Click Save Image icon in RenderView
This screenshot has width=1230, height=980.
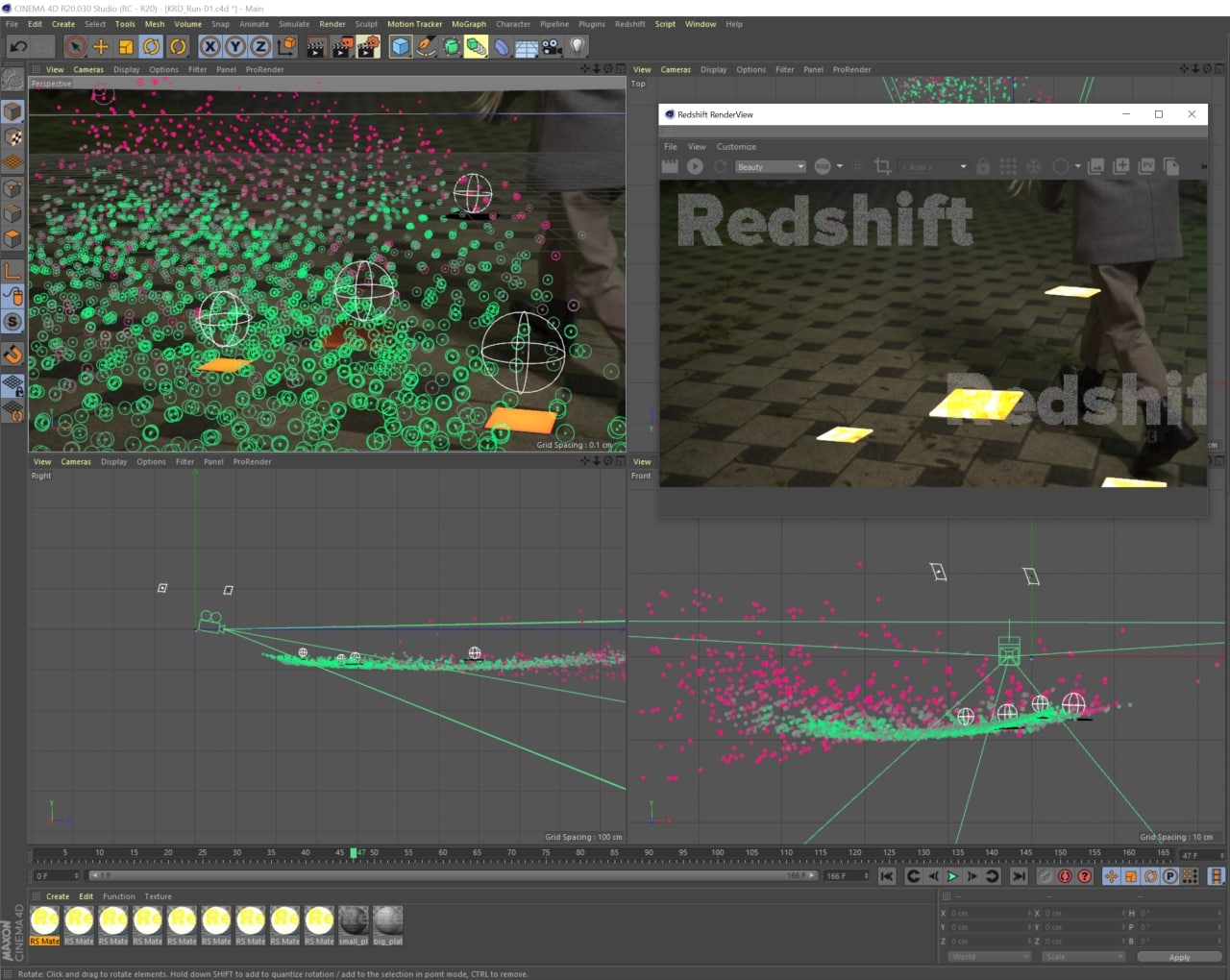[1096, 166]
